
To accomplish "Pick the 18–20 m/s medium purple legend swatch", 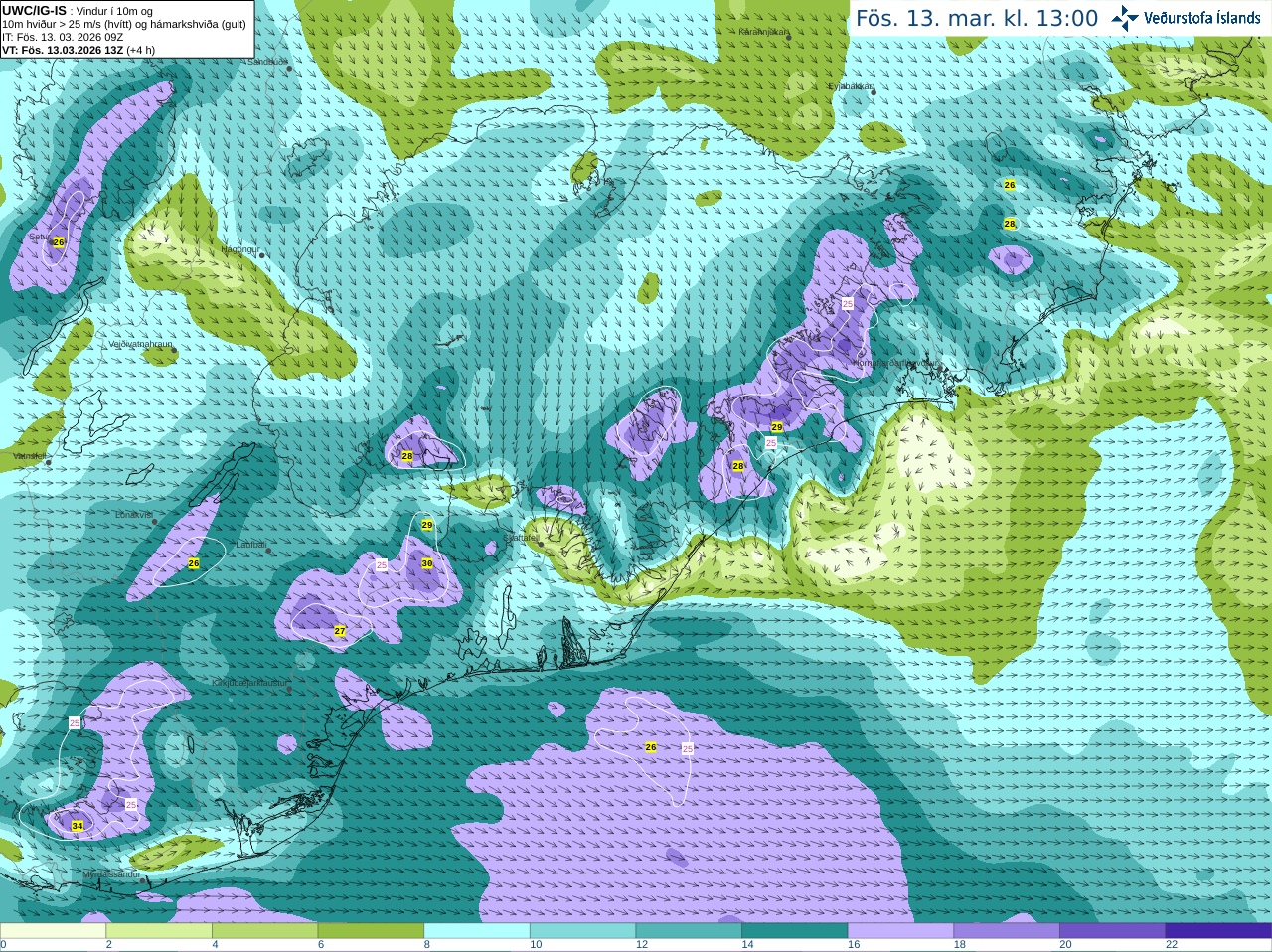I will 1007,931.
